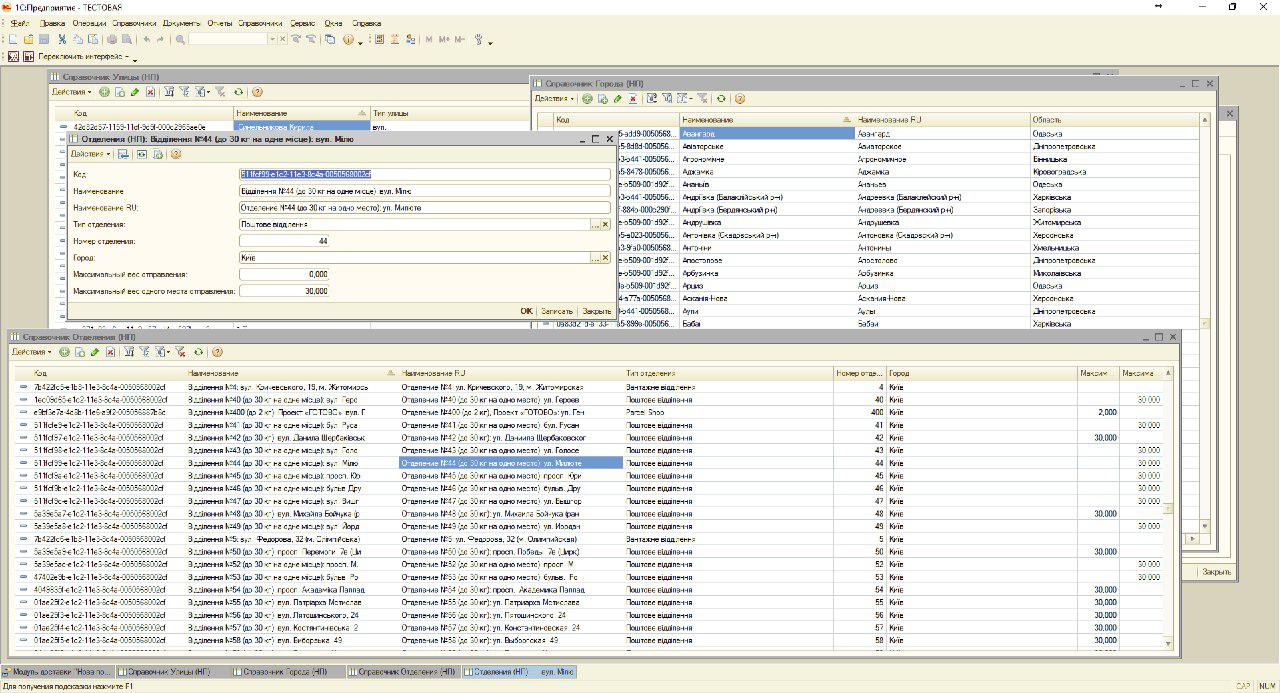1280x693 pixels.
Task: Click the vertical scrollbar of Справочник Отделения list
Action: 1168,510
